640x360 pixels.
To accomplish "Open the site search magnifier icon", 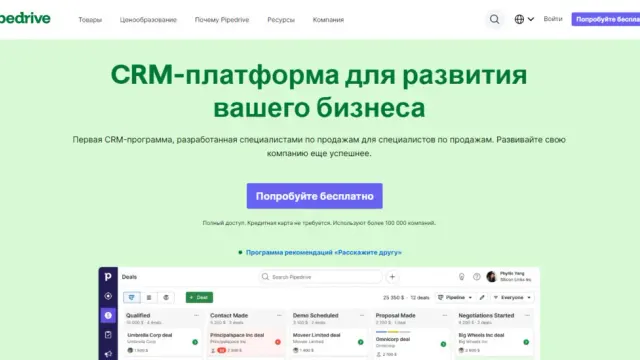I will pos(494,19).
